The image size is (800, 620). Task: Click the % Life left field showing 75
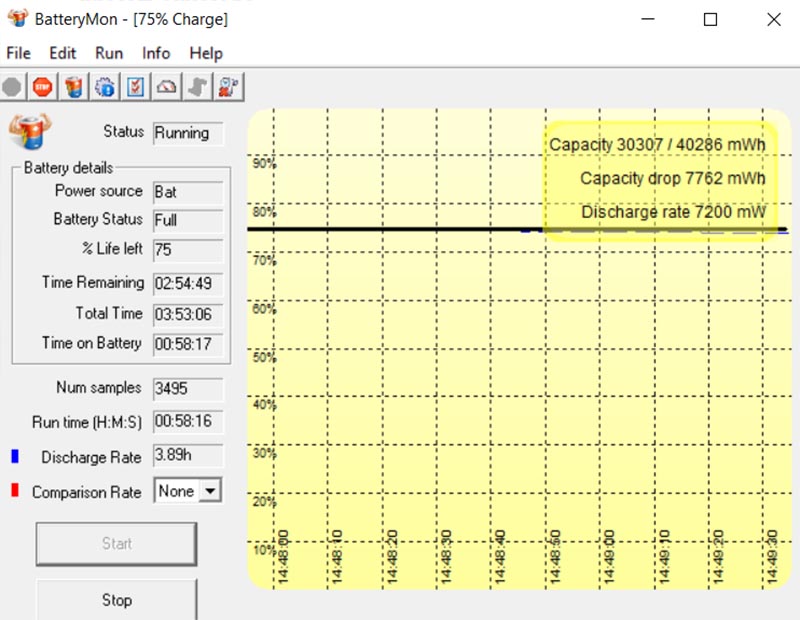[x=188, y=250]
